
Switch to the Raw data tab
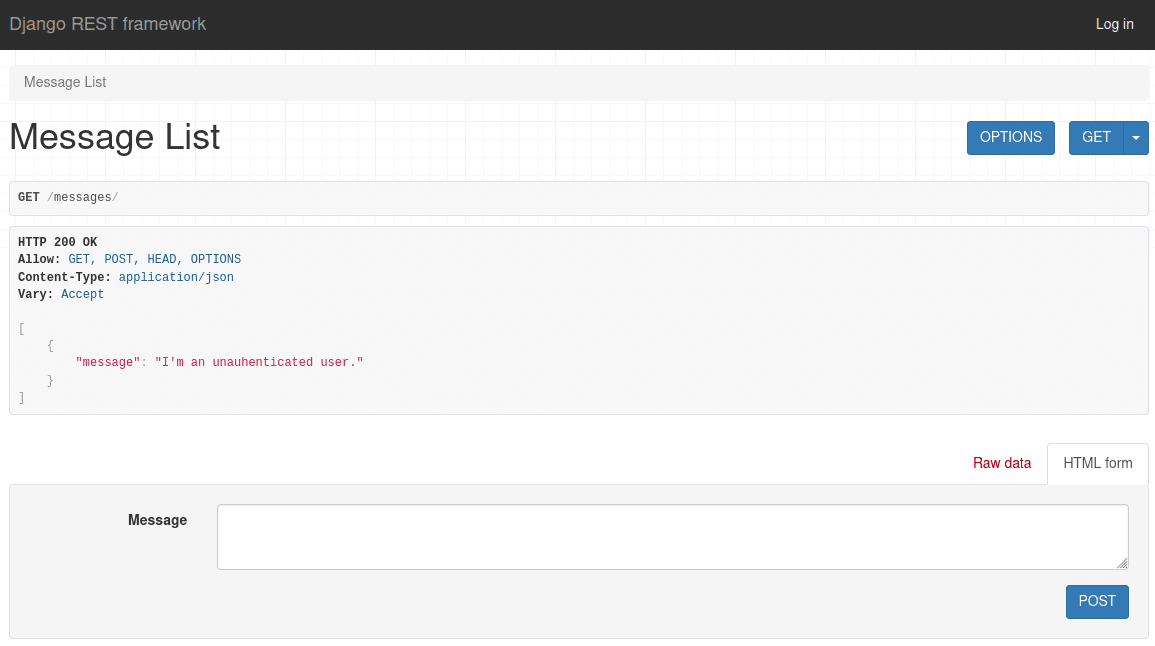[x=1002, y=463]
